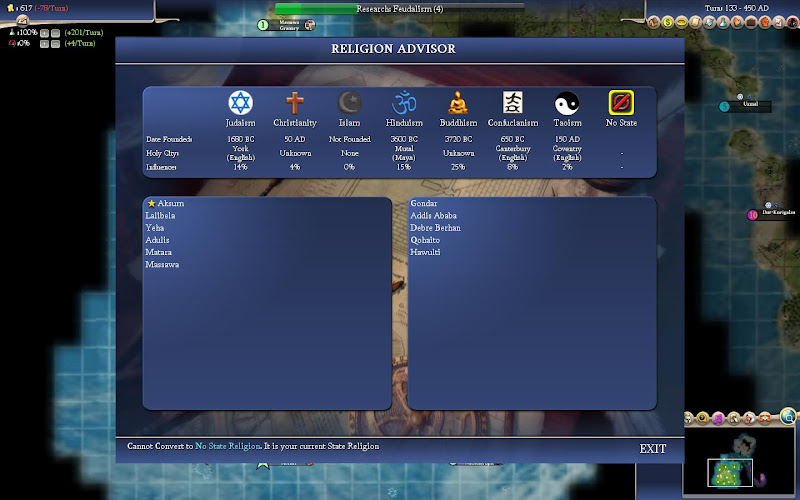The width and height of the screenshot is (800, 500).
Task: Click the Religion Advisor praying hands icon
Action: (x=738, y=22)
